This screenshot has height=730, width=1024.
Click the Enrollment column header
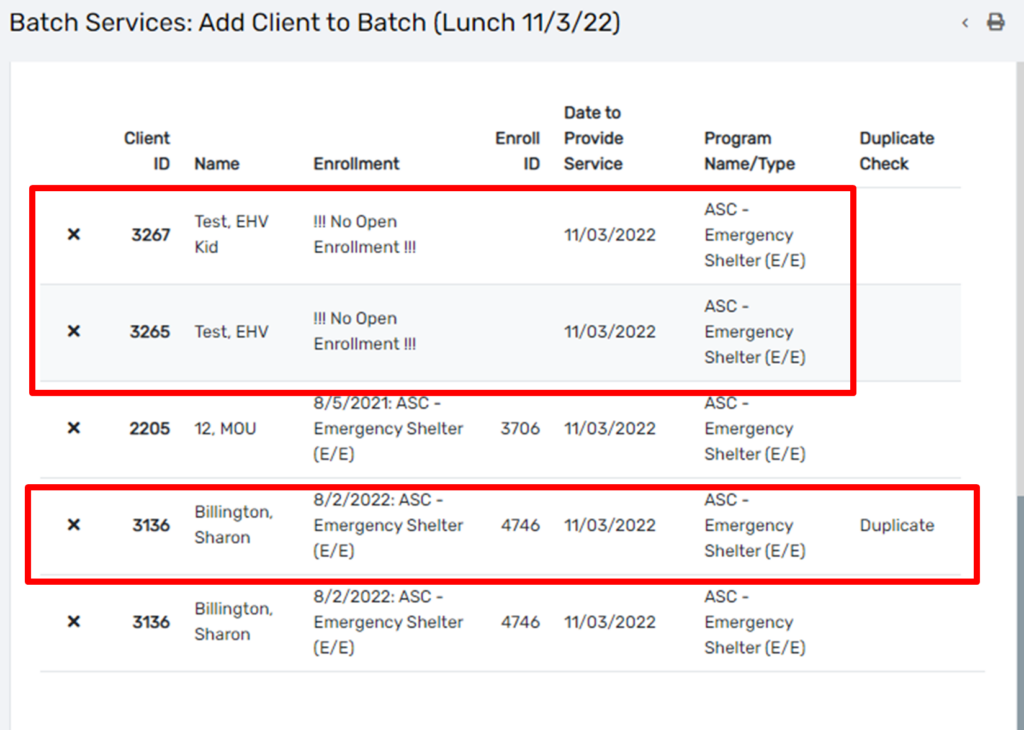(x=356, y=163)
